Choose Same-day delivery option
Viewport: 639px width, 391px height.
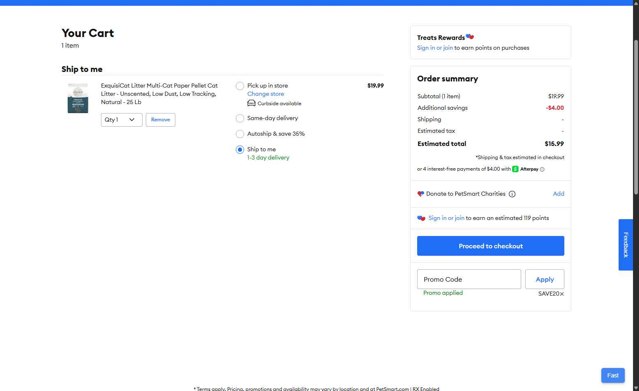tap(240, 119)
